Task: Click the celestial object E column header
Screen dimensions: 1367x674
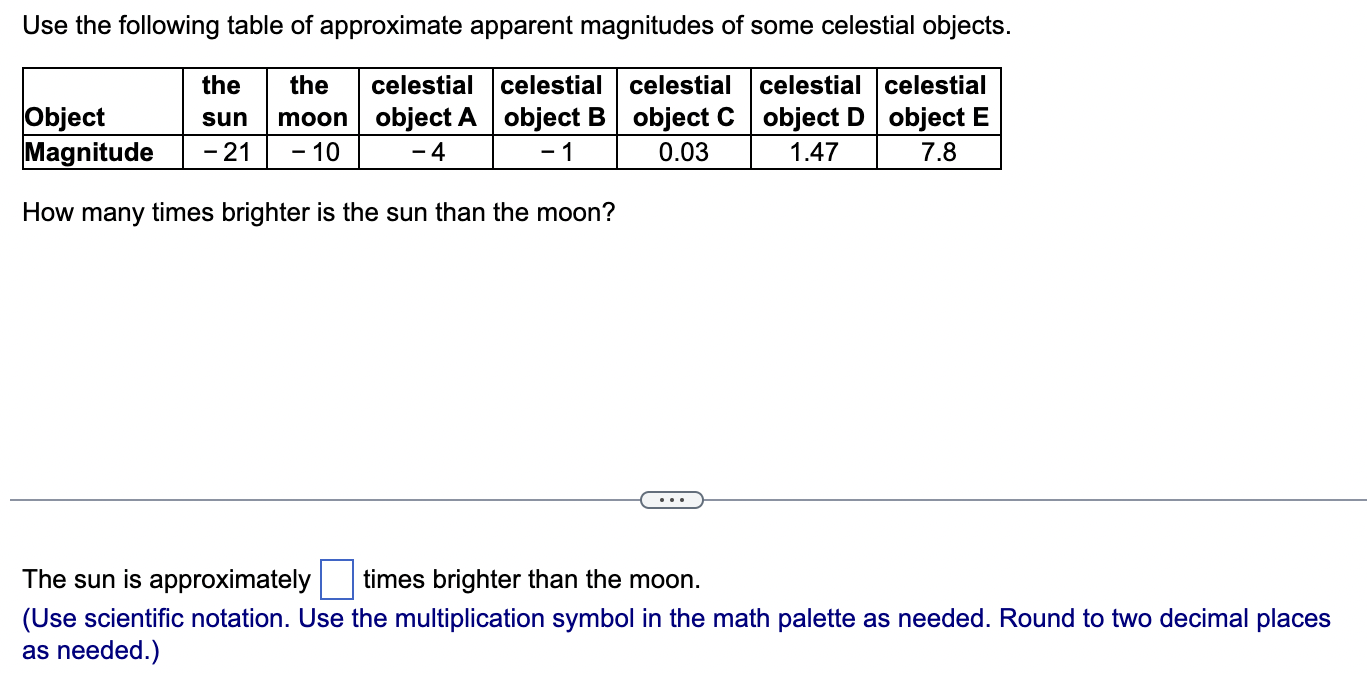Action: (x=936, y=101)
